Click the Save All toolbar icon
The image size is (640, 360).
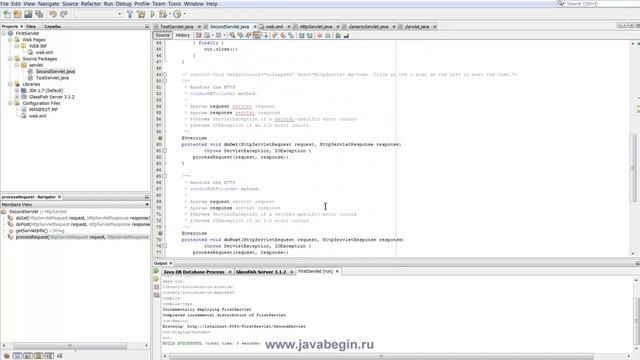39,14
